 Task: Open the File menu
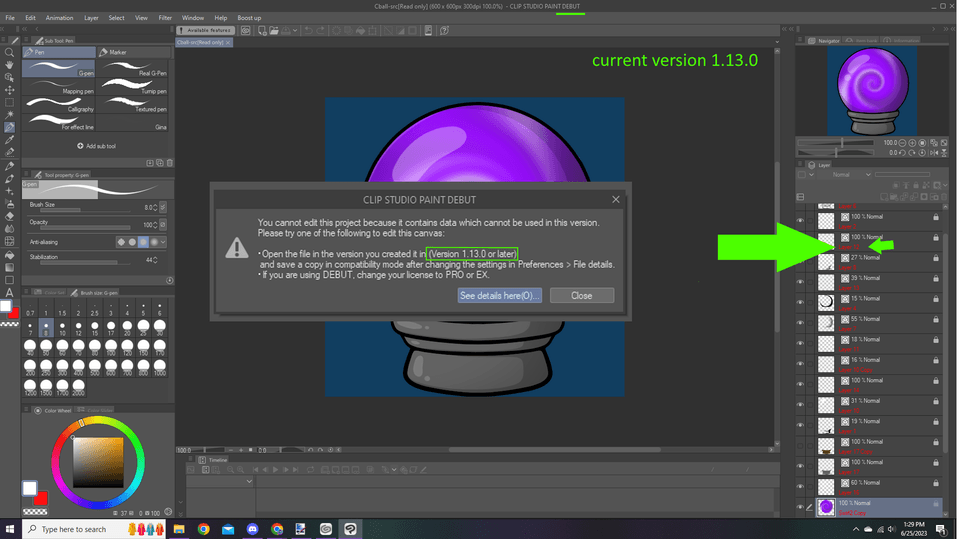point(10,18)
